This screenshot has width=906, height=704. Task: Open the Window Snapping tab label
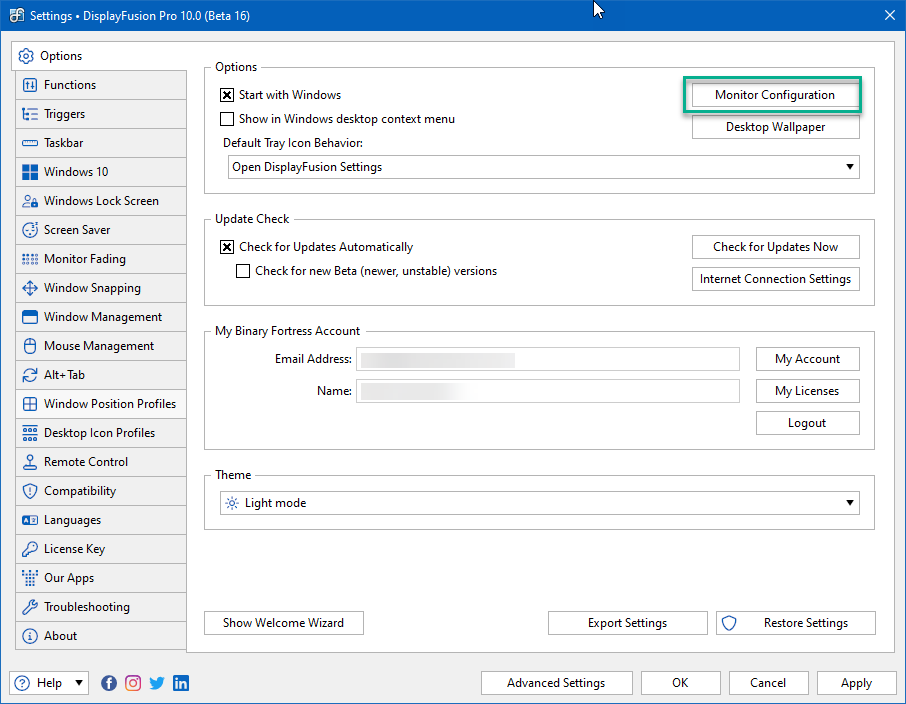[92, 288]
